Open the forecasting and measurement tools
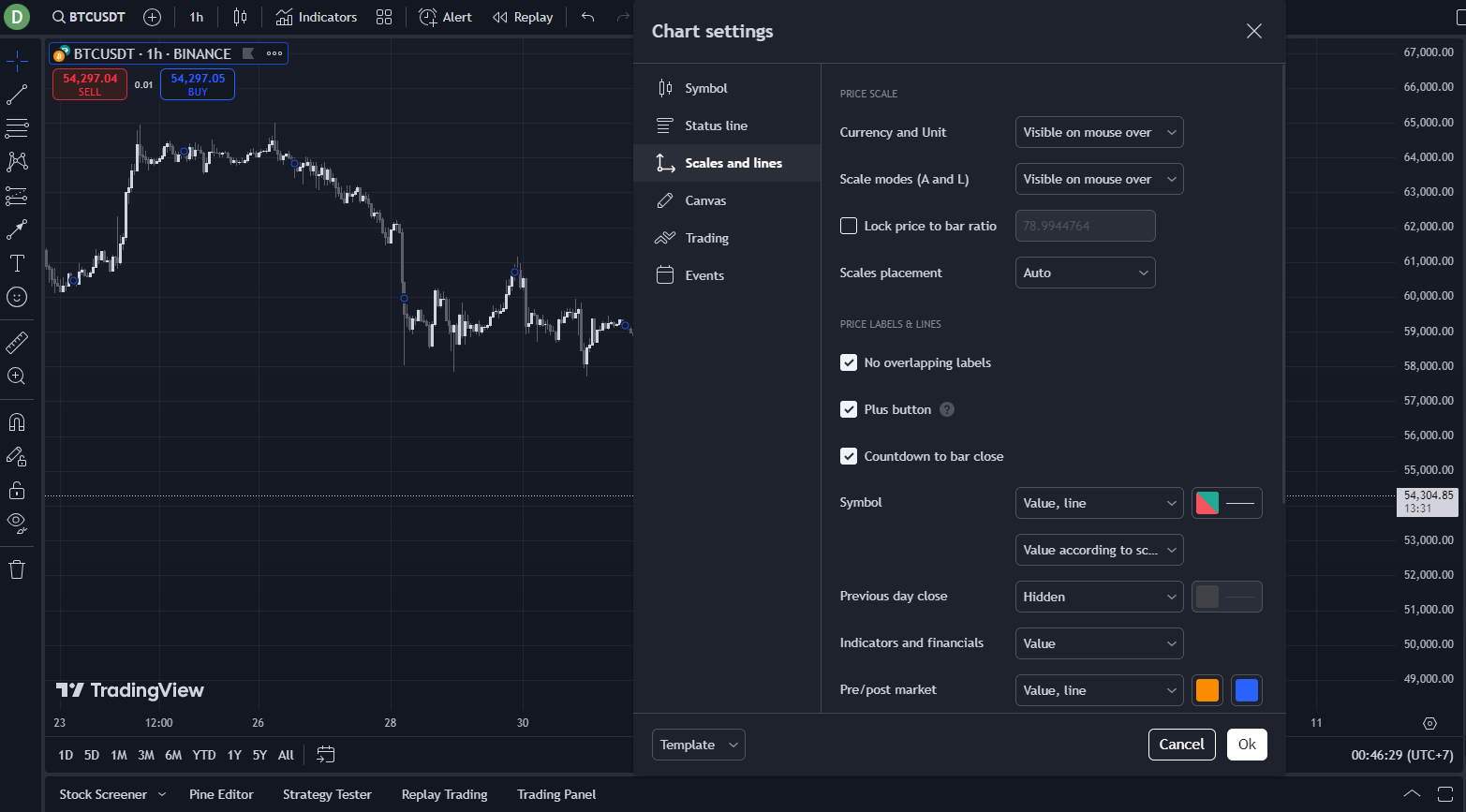Viewport: 1466px width, 812px height. (x=17, y=196)
